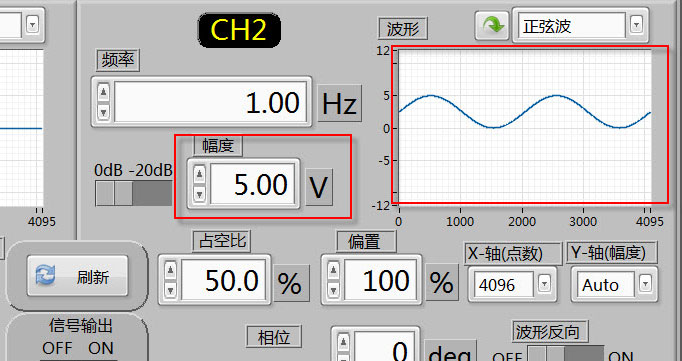This screenshot has width=682, height=361.
Task: Increment the 相位 phase value
Action: pos(344,341)
